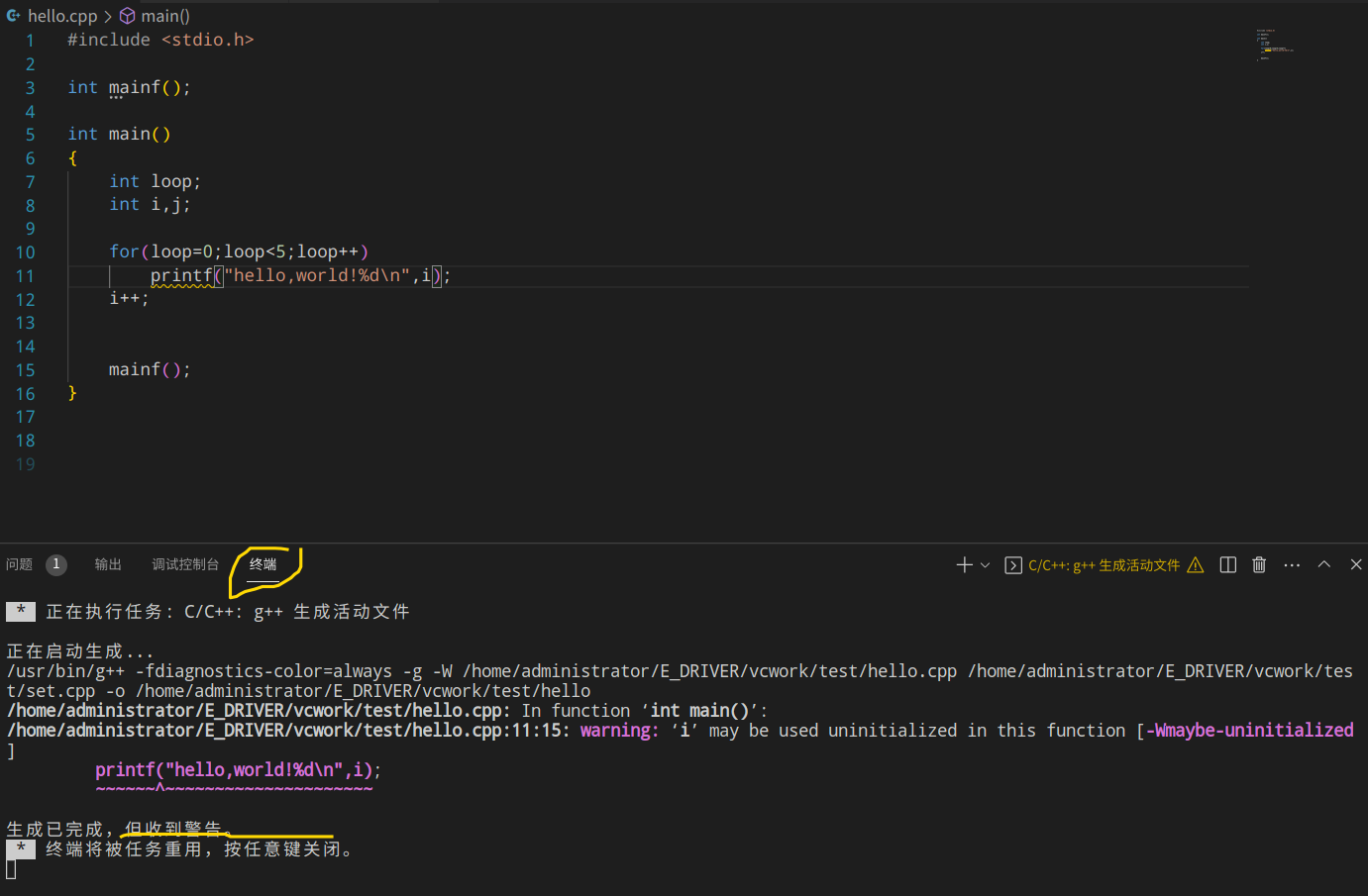This screenshot has width=1368, height=896.
Task: Select the 终端 (Terminal) tab
Action: pos(263,564)
